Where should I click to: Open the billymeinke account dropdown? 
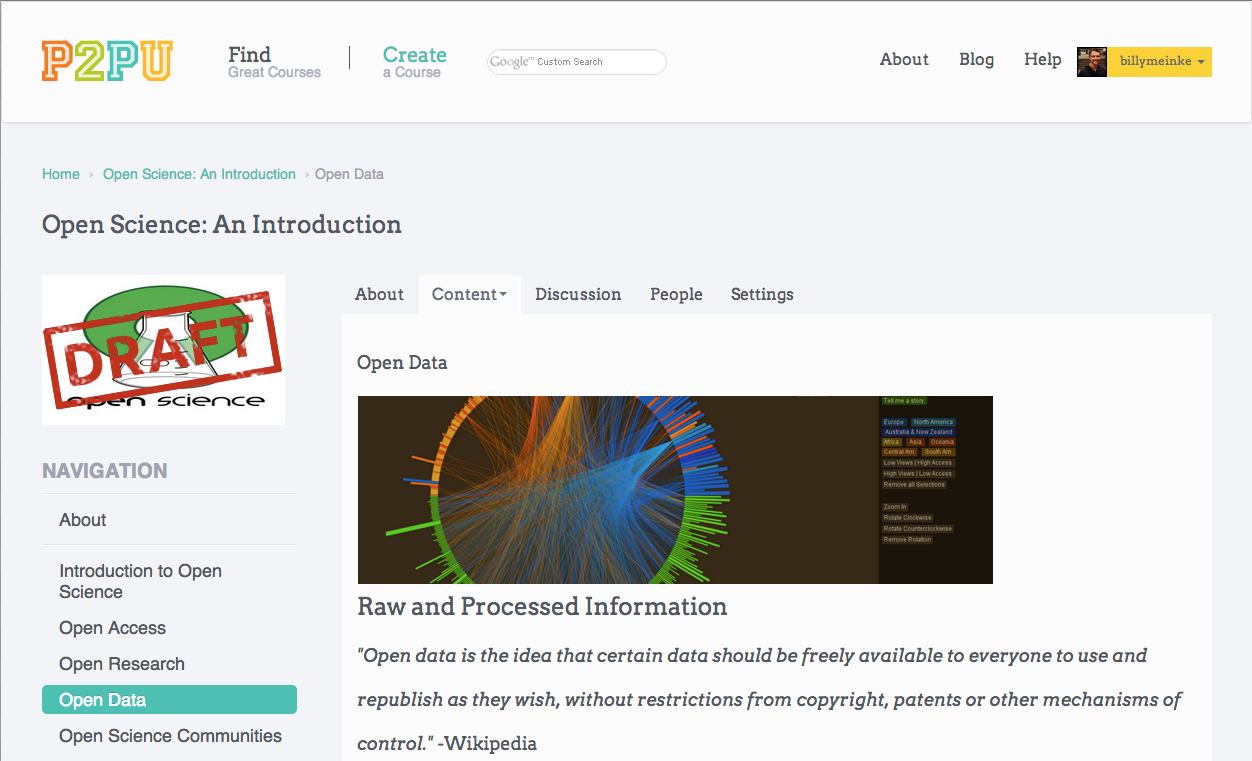(x=1158, y=61)
